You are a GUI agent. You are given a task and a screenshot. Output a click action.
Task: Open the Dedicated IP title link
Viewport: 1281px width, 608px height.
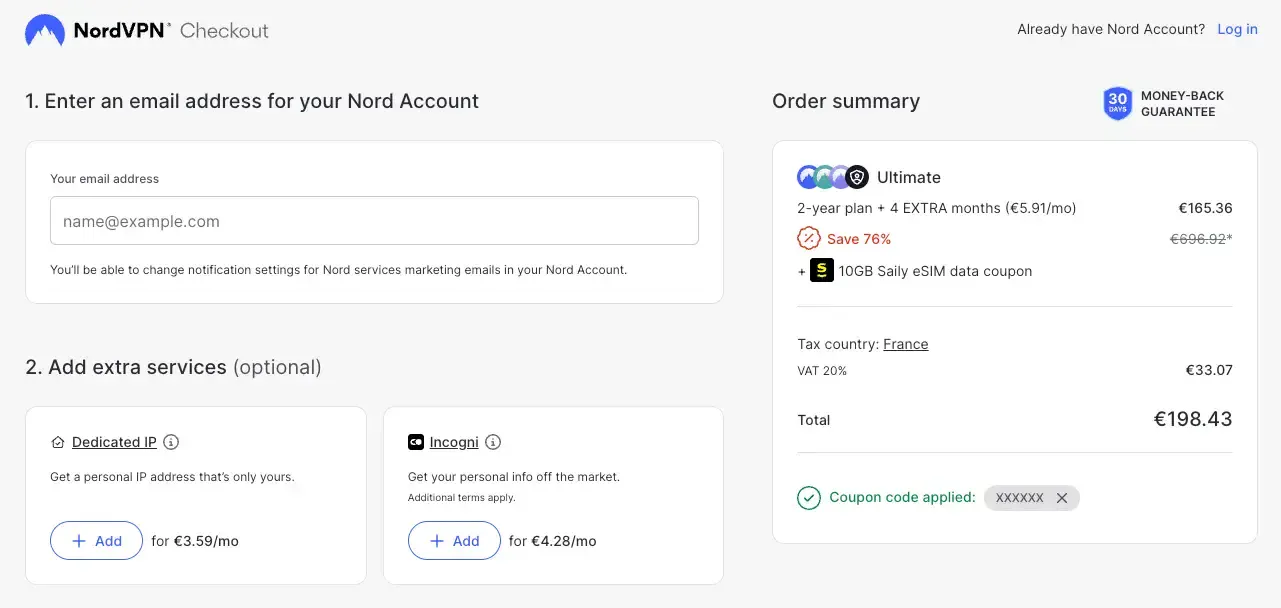(114, 442)
